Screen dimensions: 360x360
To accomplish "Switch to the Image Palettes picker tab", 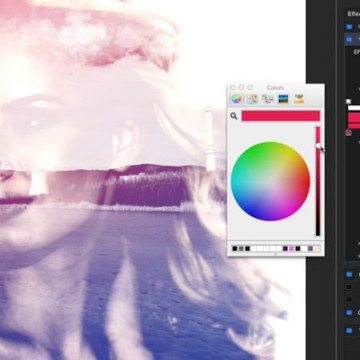I will (x=283, y=99).
